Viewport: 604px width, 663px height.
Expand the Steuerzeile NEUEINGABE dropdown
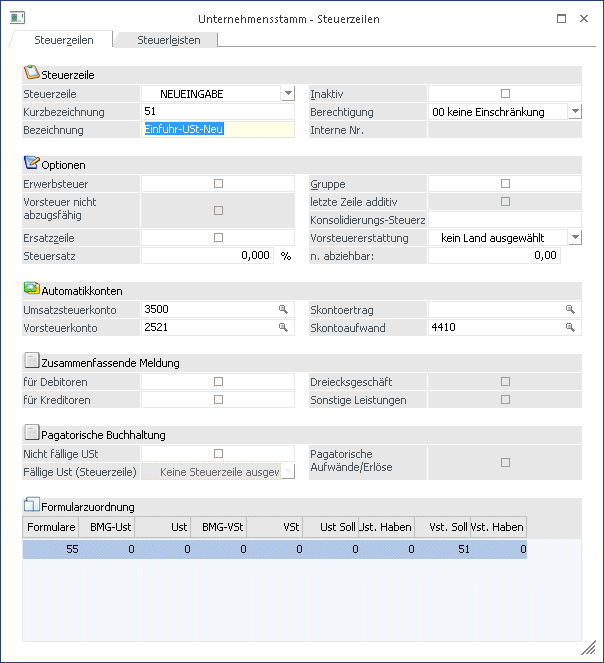tap(288, 93)
